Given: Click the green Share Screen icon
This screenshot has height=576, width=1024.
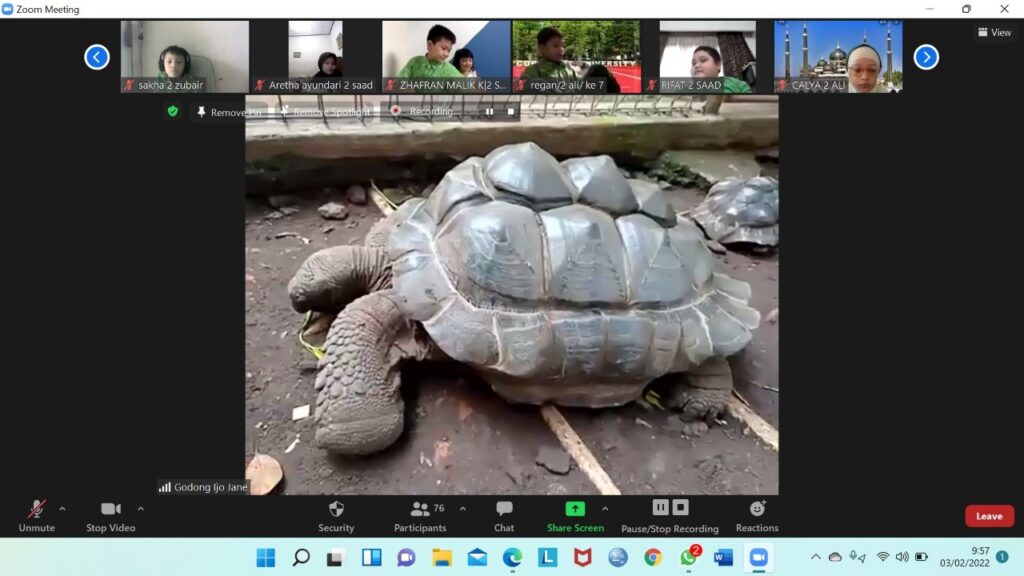Looking at the screenshot, I should [x=574, y=509].
